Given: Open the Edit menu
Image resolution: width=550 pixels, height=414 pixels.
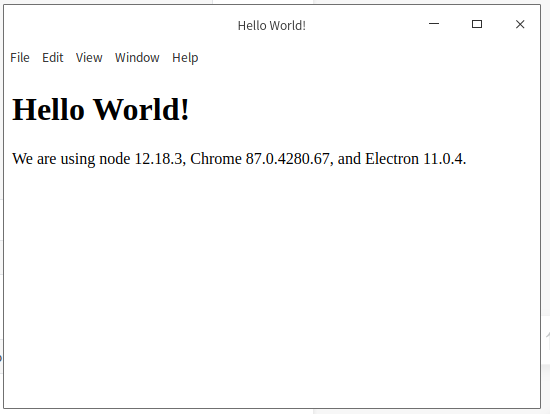Looking at the screenshot, I should point(53,58).
